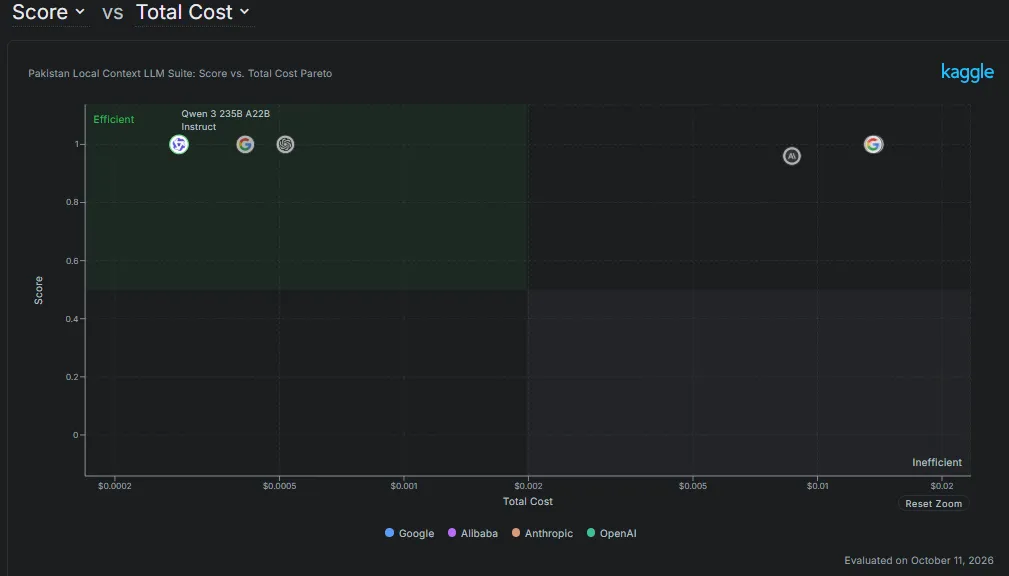Open the Kaggle logo link

967,72
